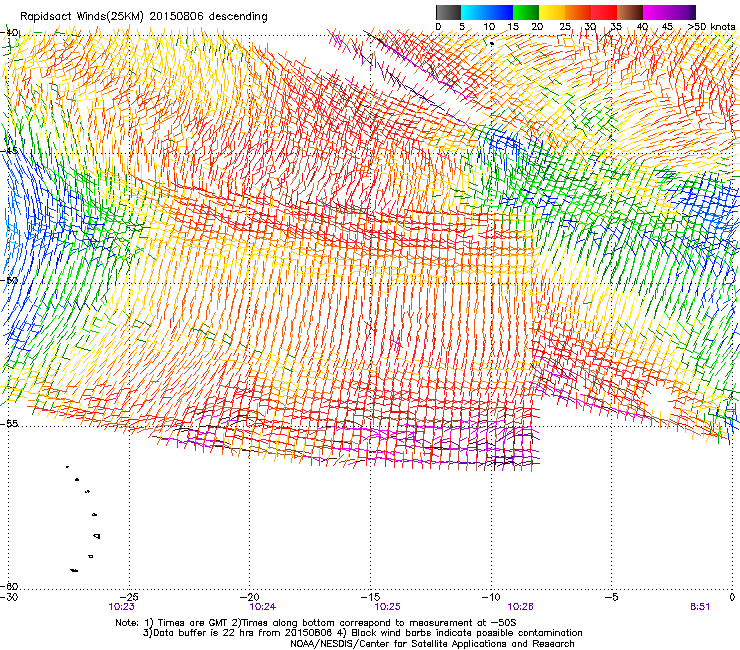Click the '10:25' pass time label
The width and height of the screenshot is (740, 650).
[387, 607]
